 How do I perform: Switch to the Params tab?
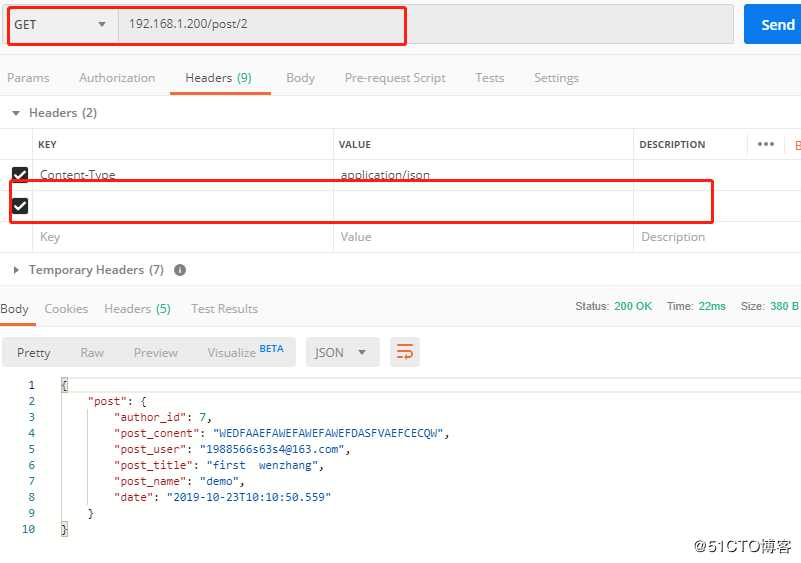28,78
